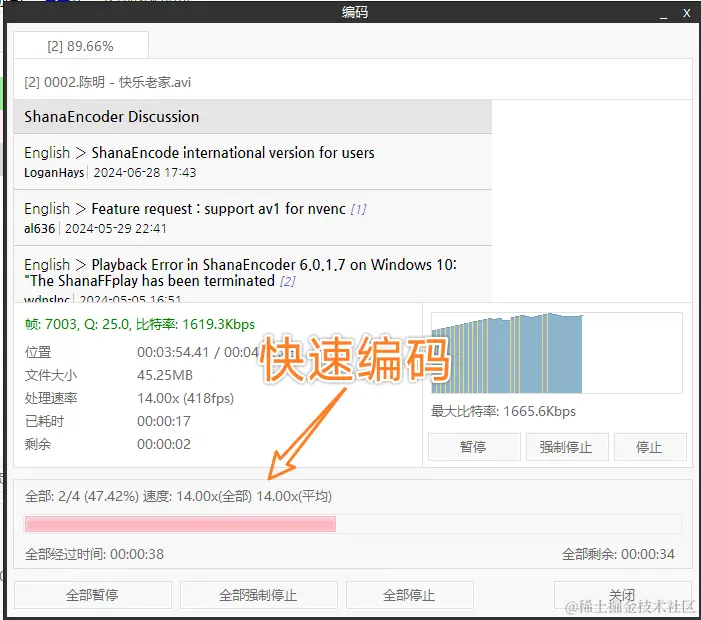
Task: Minimize the 编码 encoding window
Action: tap(663, 14)
